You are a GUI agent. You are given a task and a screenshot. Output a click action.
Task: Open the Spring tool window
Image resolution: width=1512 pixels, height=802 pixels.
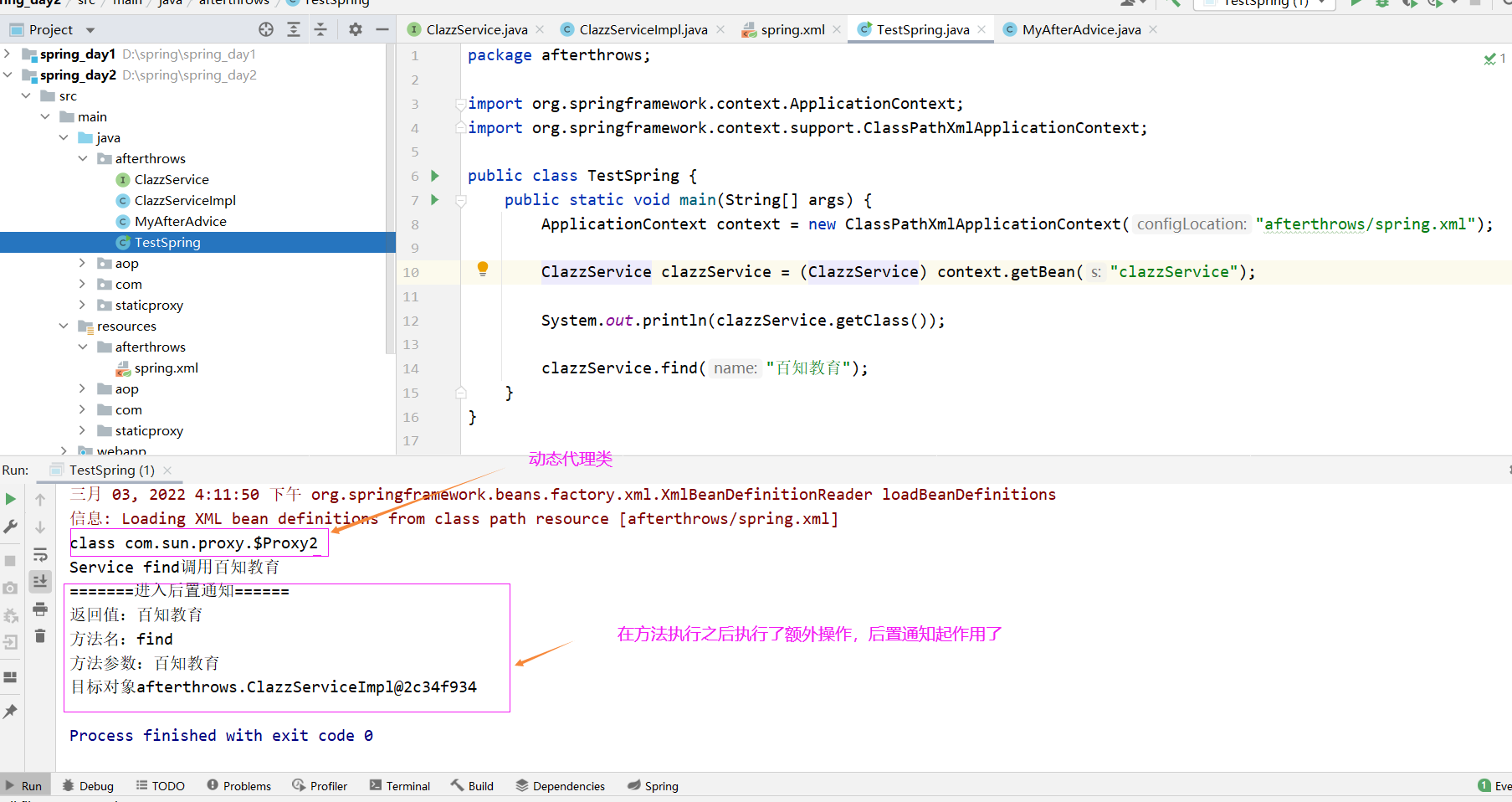point(653,786)
